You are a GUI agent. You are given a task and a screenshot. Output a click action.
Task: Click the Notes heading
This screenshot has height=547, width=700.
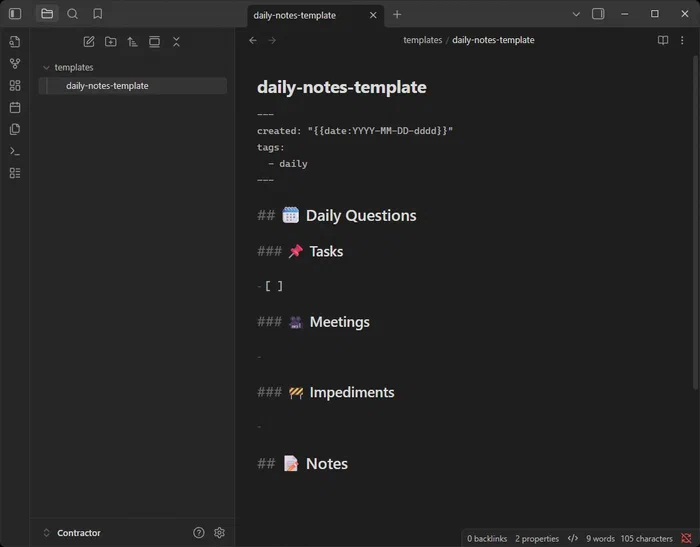(327, 464)
